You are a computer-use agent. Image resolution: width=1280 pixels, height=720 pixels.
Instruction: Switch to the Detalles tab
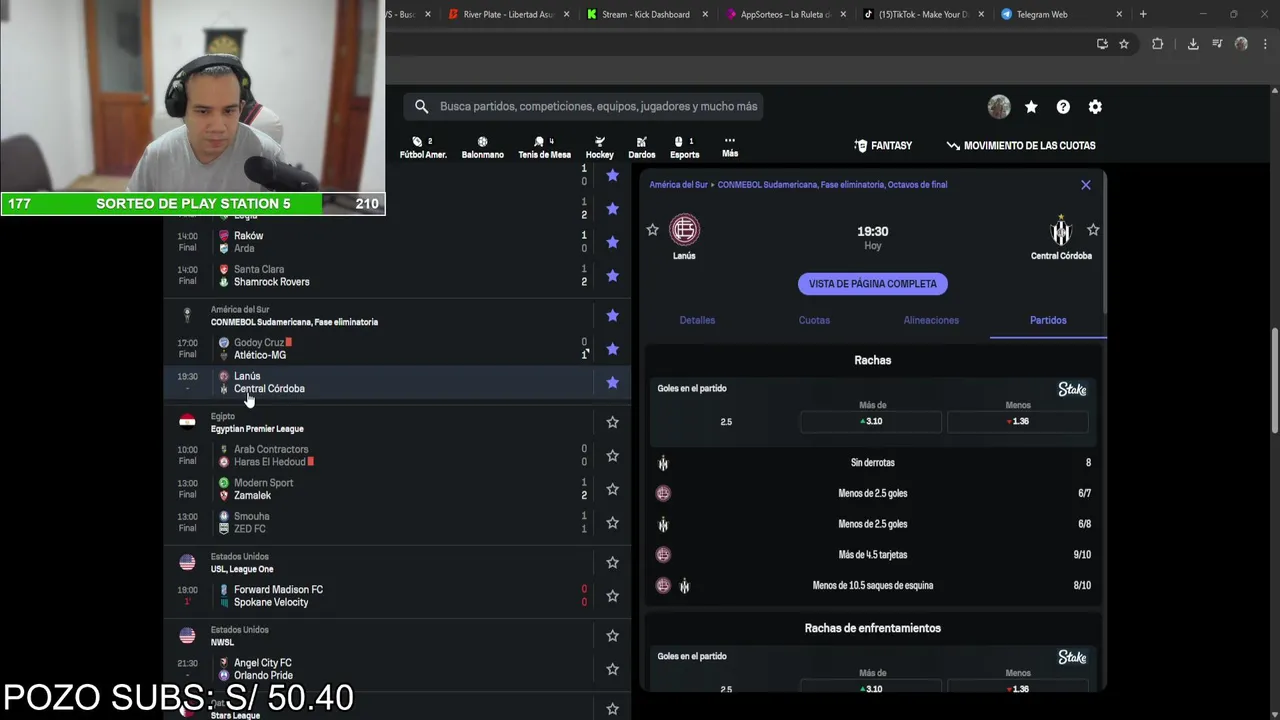pyautogui.click(x=697, y=320)
